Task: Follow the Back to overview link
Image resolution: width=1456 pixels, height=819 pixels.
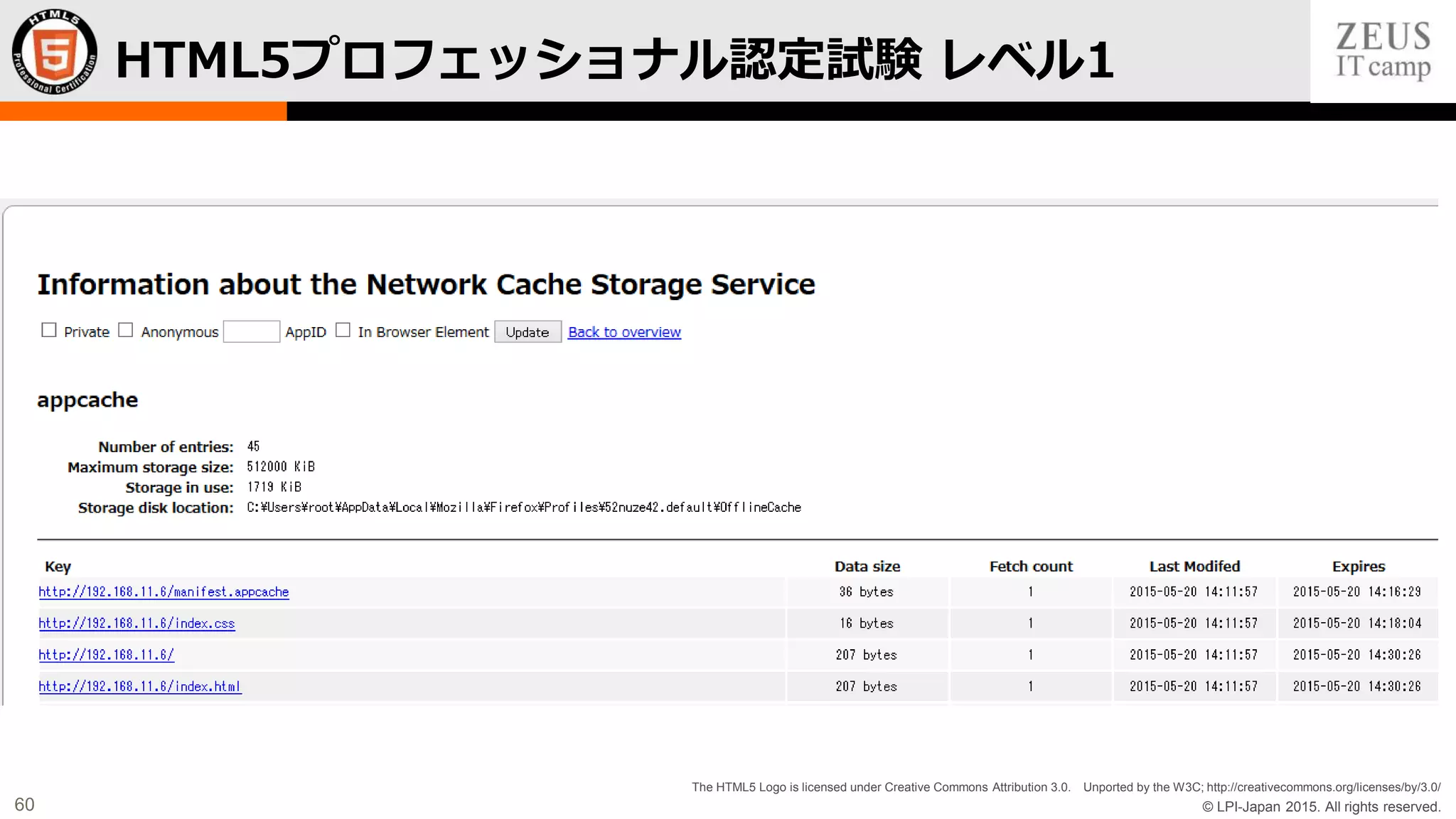Action: (x=624, y=332)
